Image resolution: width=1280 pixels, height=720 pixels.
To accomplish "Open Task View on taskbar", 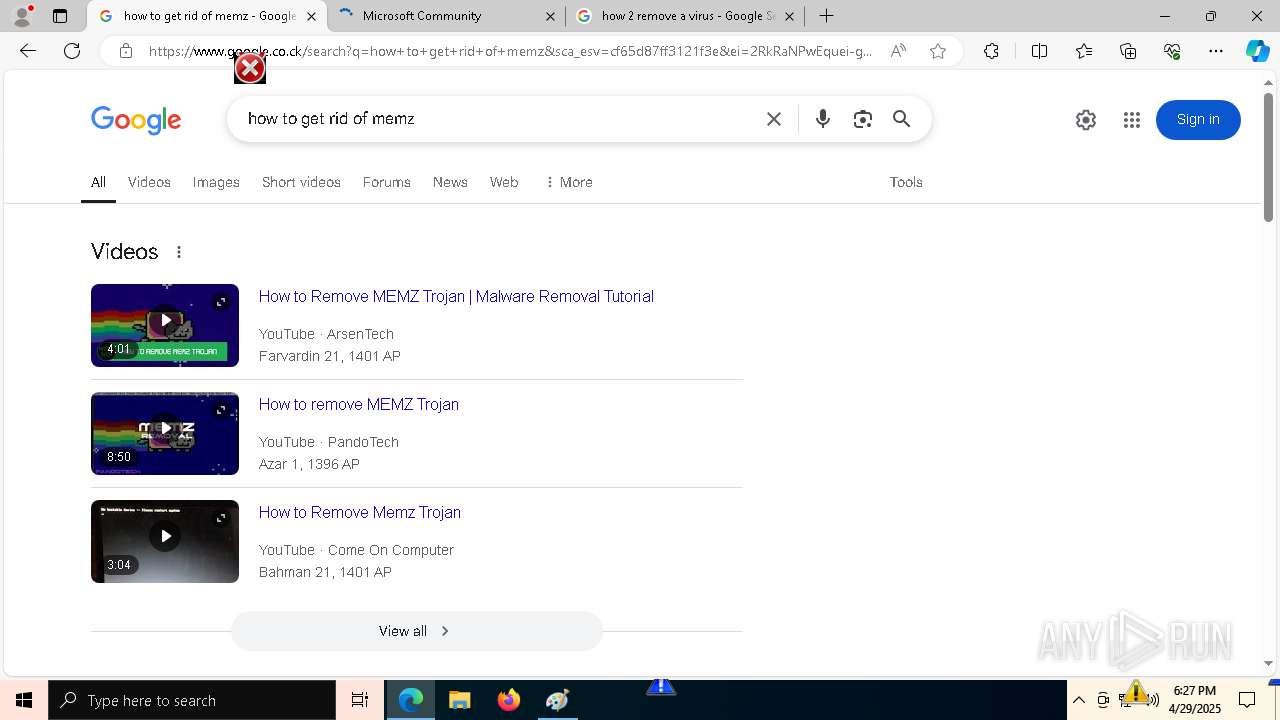I will click(360, 700).
